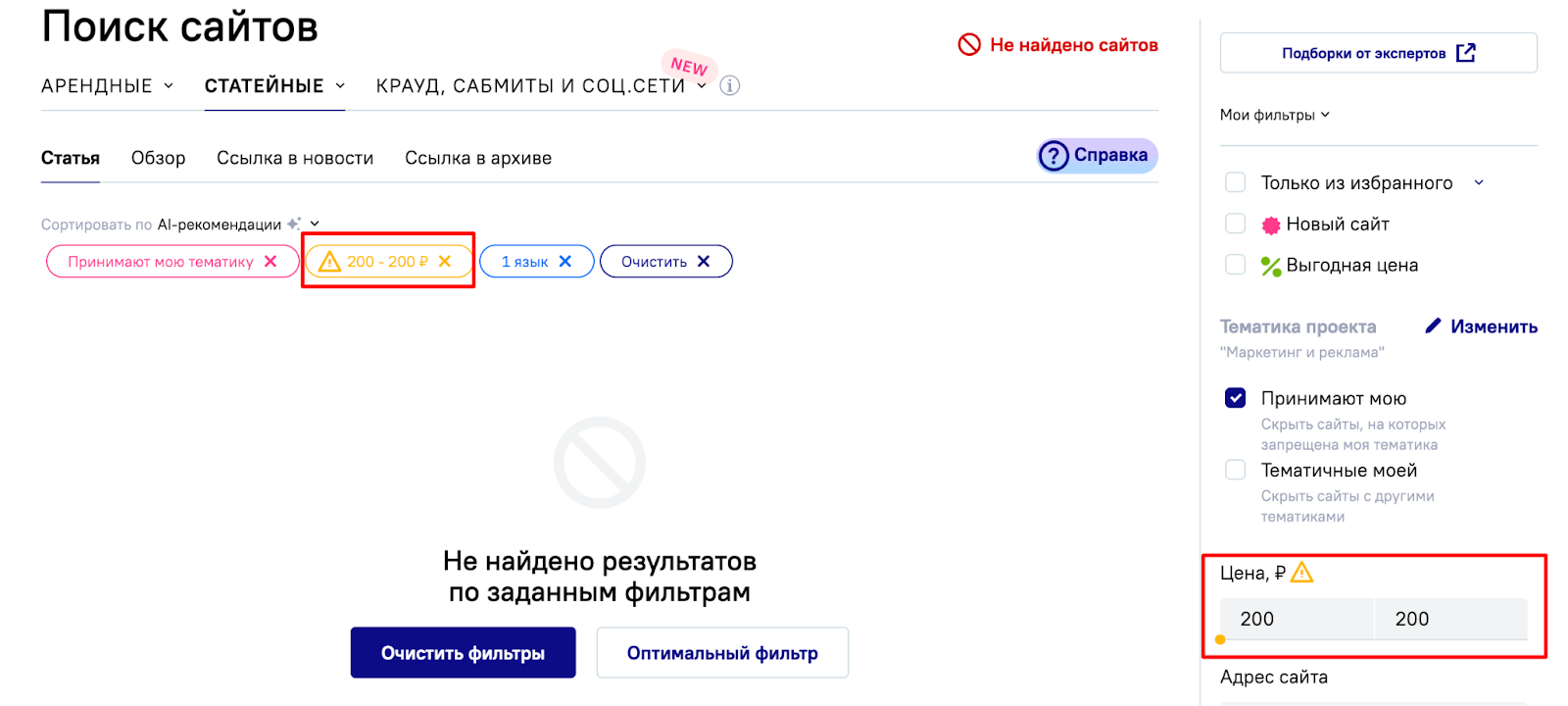Click the external link icon in Подборки от экспертов

(1466, 53)
